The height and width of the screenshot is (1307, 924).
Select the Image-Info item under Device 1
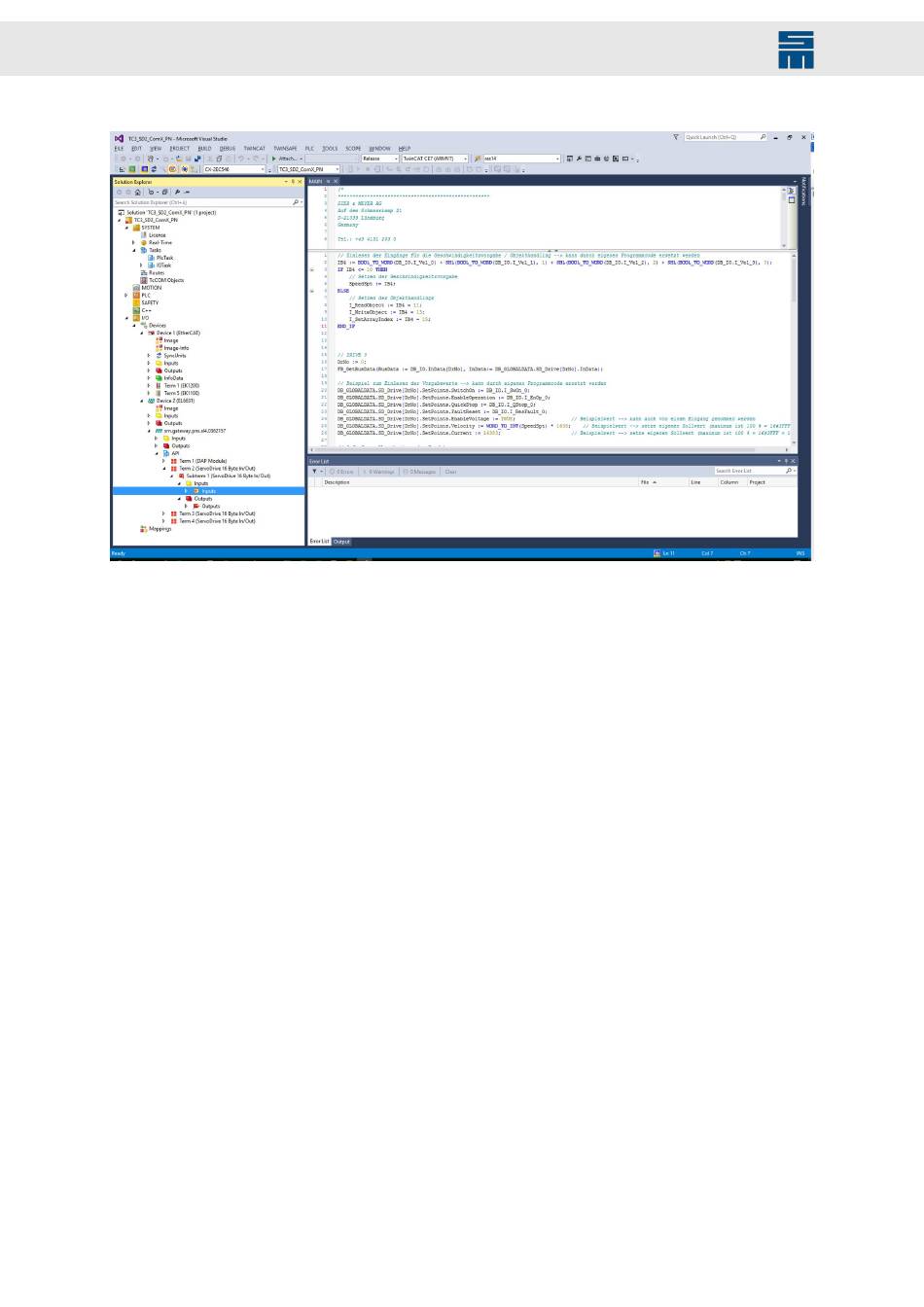click(x=176, y=348)
